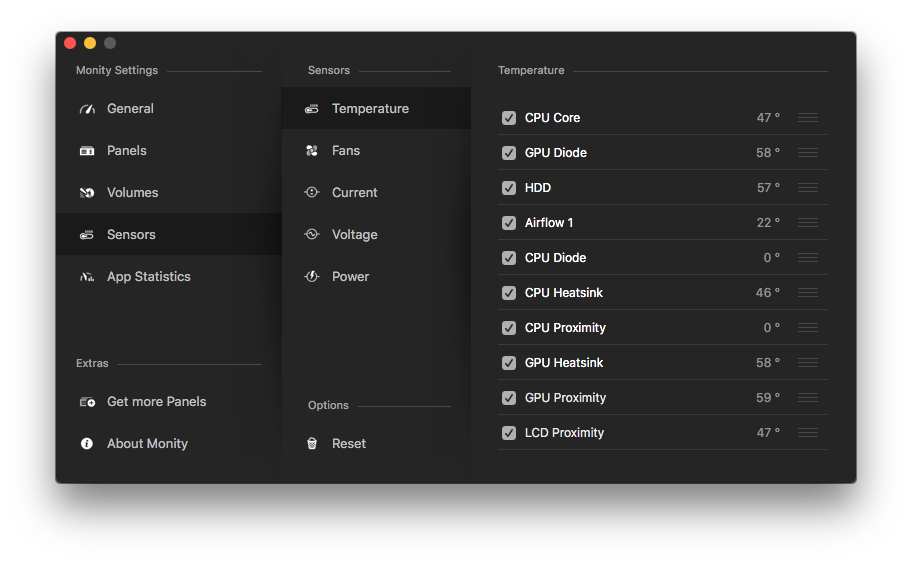Click the General gauge icon
Screen dimensions: 912x563
(87, 109)
